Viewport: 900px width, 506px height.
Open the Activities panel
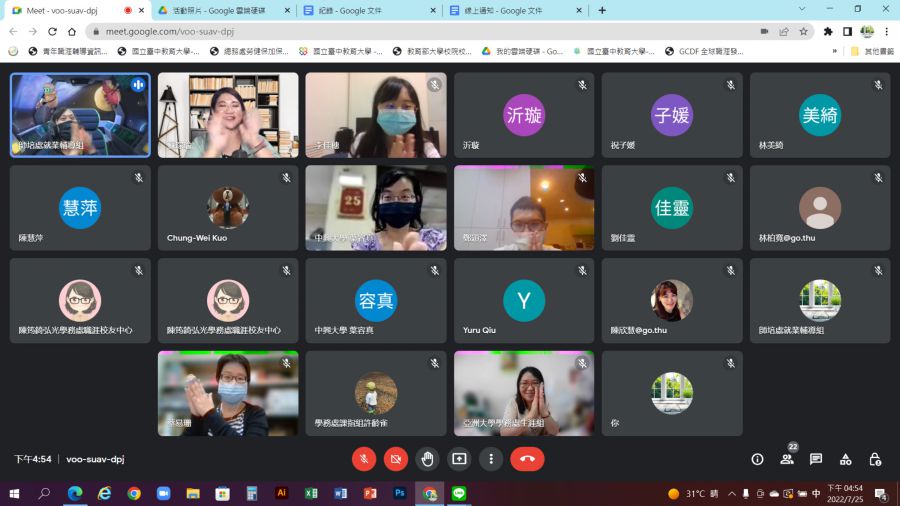click(846, 459)
